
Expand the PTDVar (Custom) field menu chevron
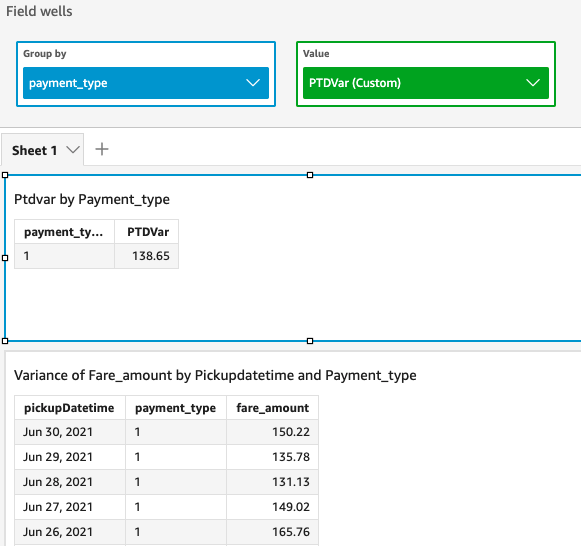(533, 83)
